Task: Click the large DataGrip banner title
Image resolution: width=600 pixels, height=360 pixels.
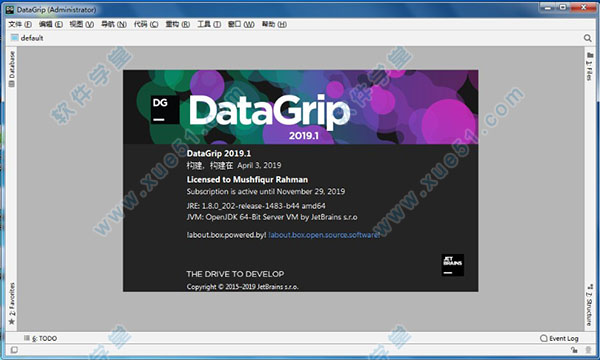Action: pyautogui.click(x=270, y=111)
